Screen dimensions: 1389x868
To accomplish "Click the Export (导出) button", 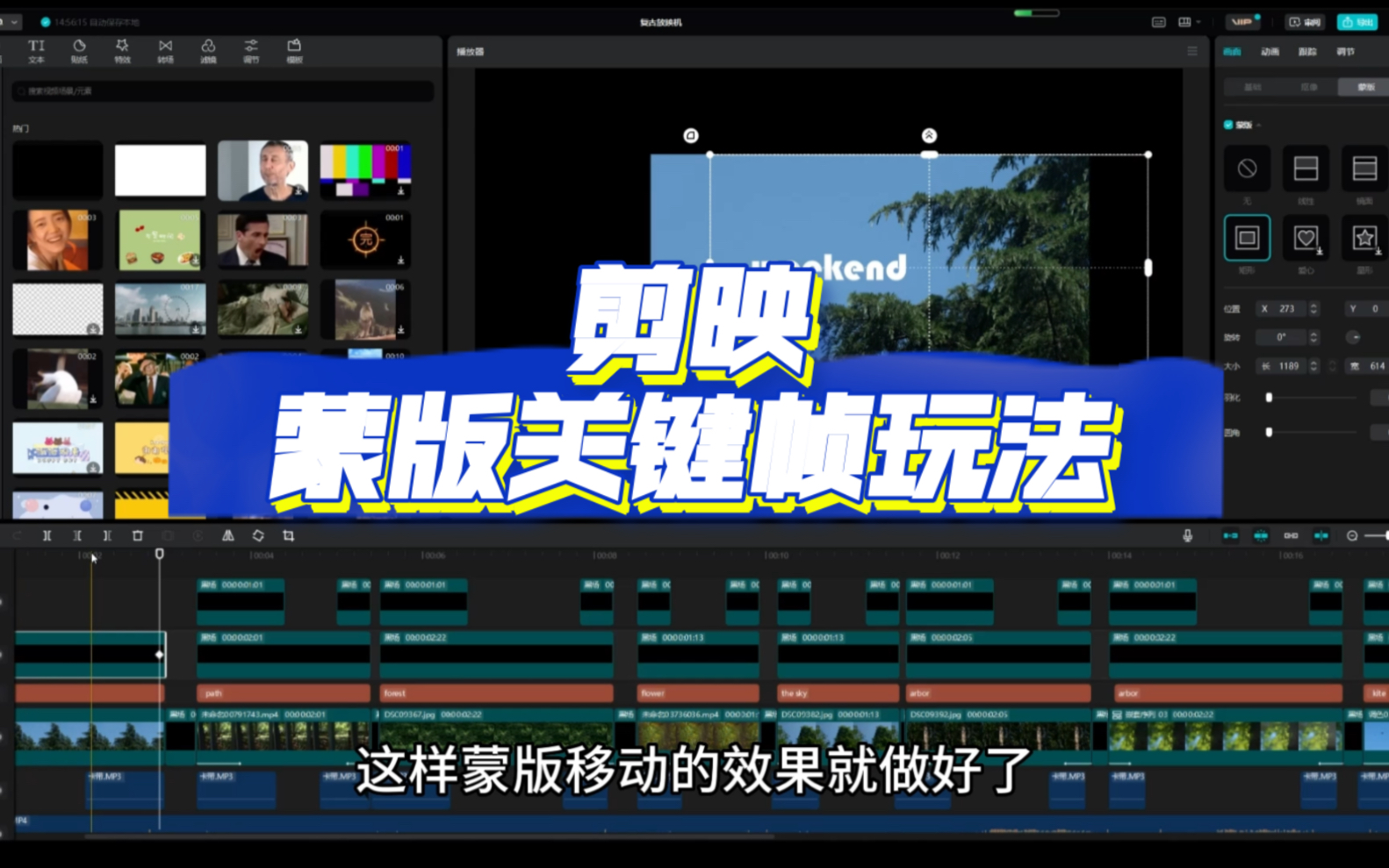I will click(1357, 22).
